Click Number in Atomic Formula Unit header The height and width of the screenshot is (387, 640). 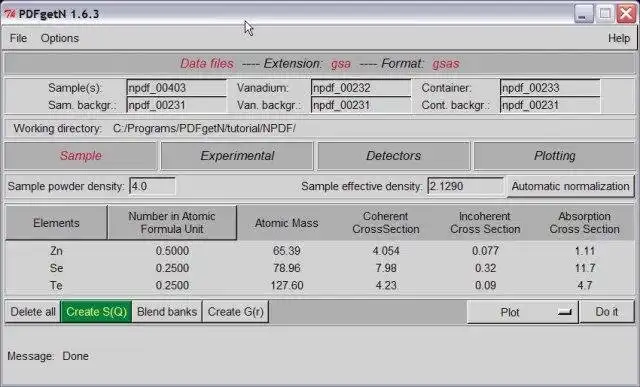click(x=172, y=223)
